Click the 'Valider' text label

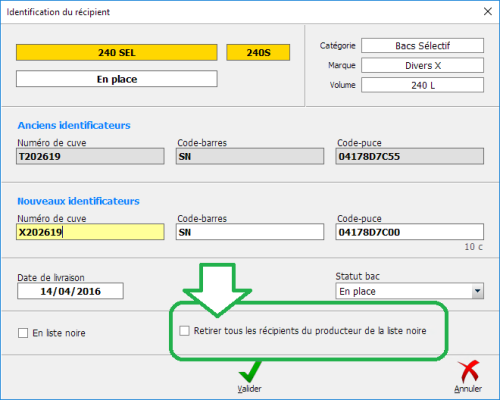pyautogui.click(x=249, y=389)
